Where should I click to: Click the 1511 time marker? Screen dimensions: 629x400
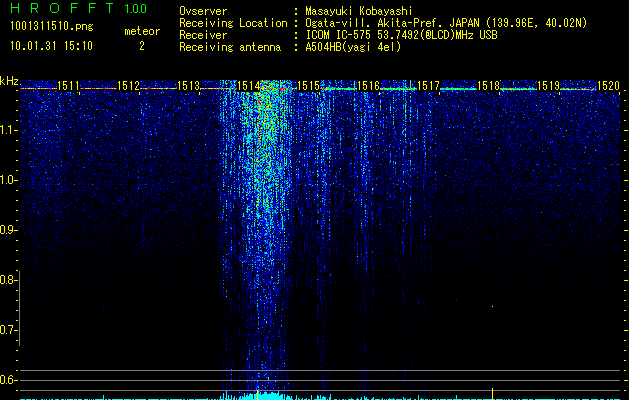[x=68, y=86]
